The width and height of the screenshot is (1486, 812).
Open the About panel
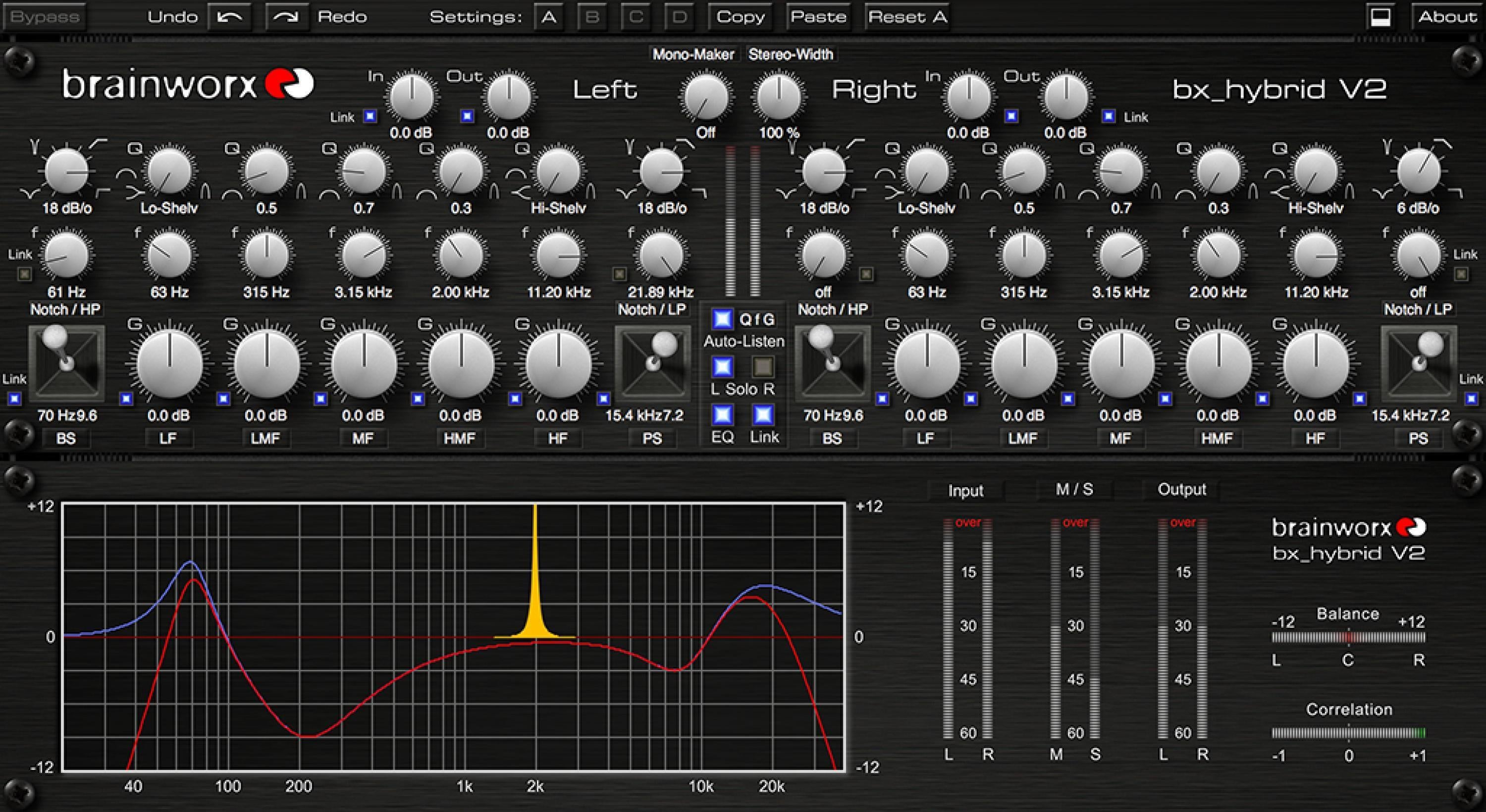pos(1447,17)
